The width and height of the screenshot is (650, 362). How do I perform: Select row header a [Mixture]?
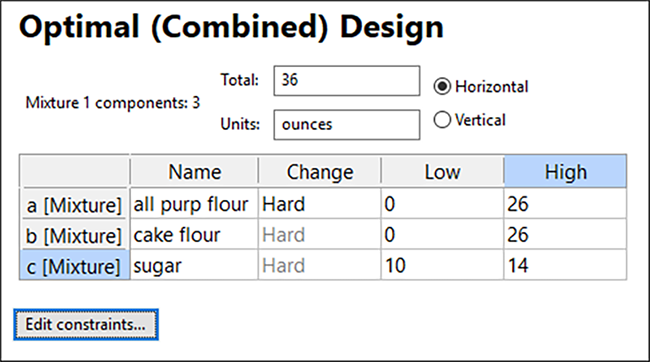click(74, 204)
